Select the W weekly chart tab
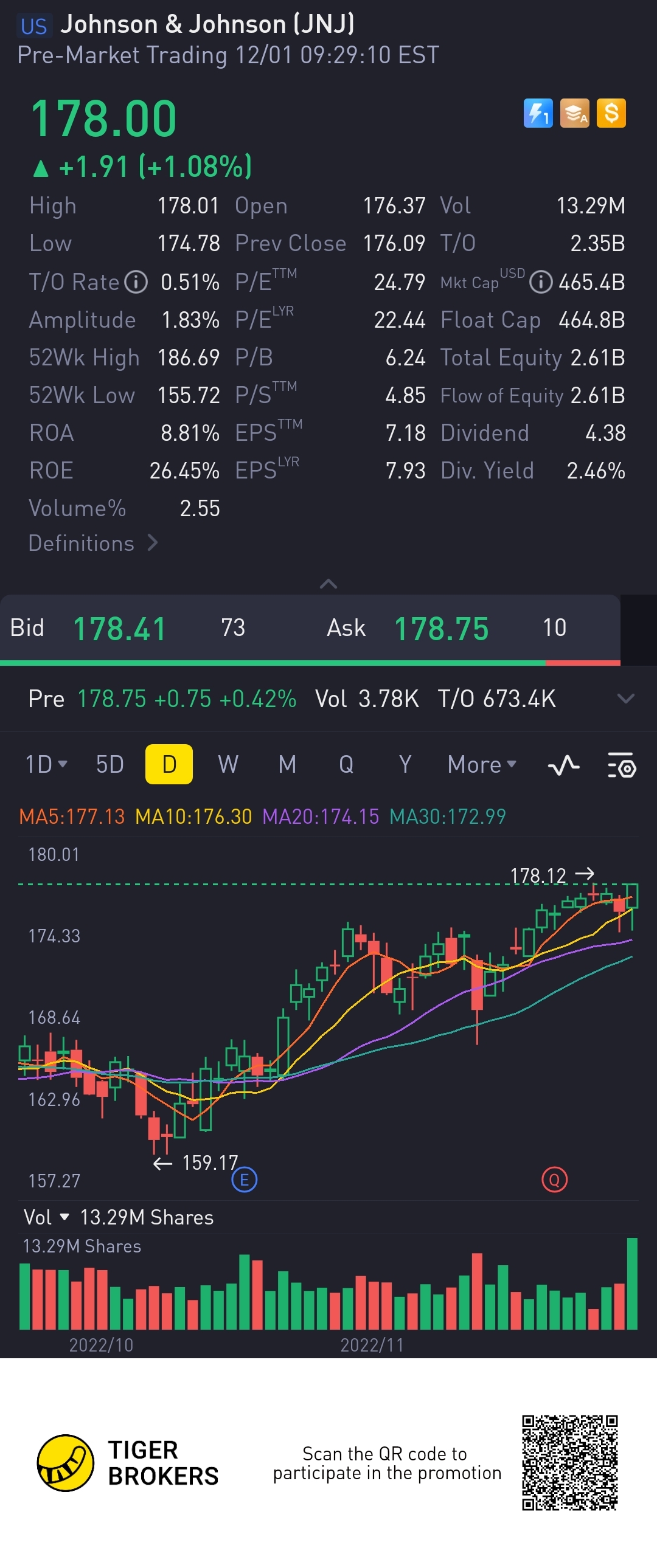The image size is (657, 1568). (x=228, y=764)
